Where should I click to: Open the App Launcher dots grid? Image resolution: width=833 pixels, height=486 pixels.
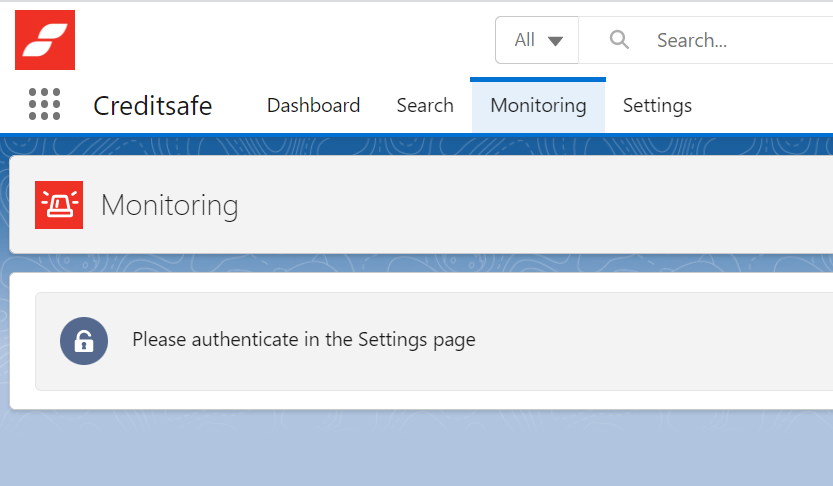45,104
